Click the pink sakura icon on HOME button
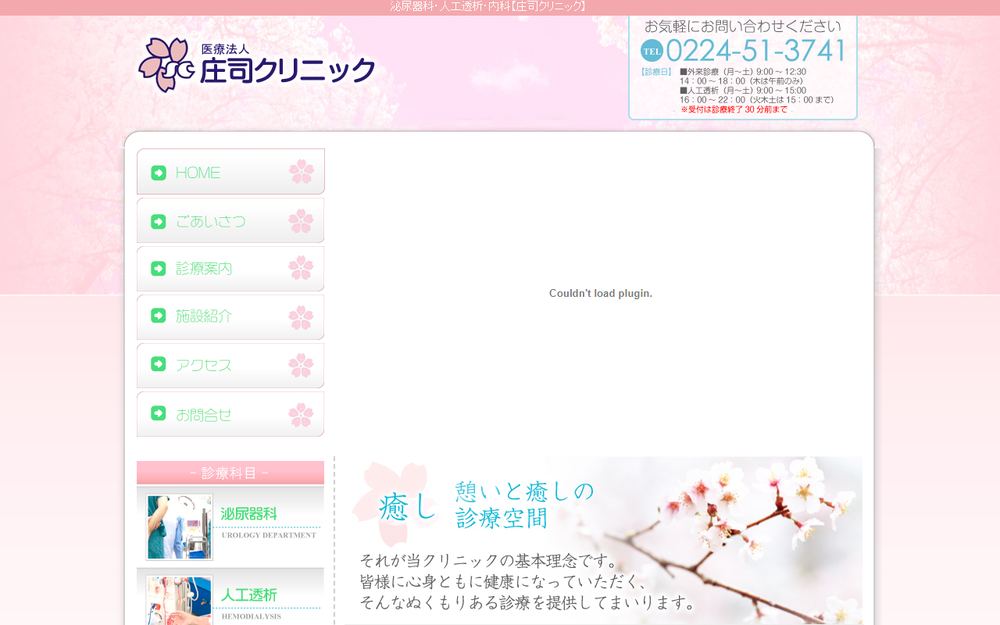Viewport: 1000px width, 625px height. [x=301, y=172]
